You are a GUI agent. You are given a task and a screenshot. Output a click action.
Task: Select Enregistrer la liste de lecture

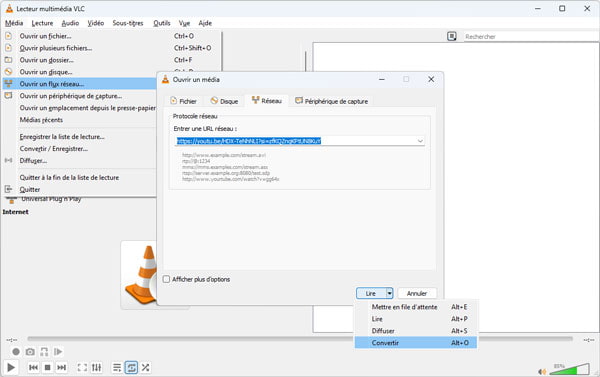point(80,137)
